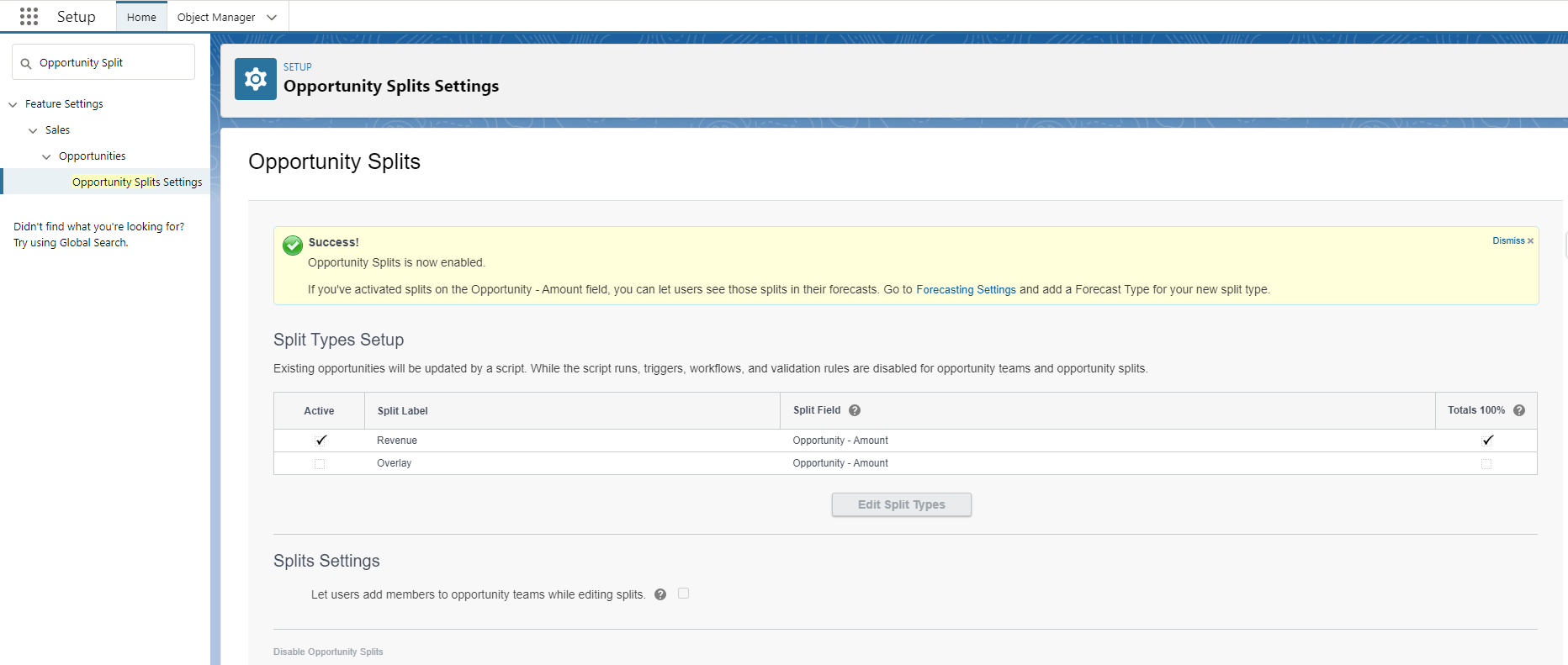This screenshot has height=665, width=1568.
Task: Dismiss the success message
Action: coord(1512,240)
